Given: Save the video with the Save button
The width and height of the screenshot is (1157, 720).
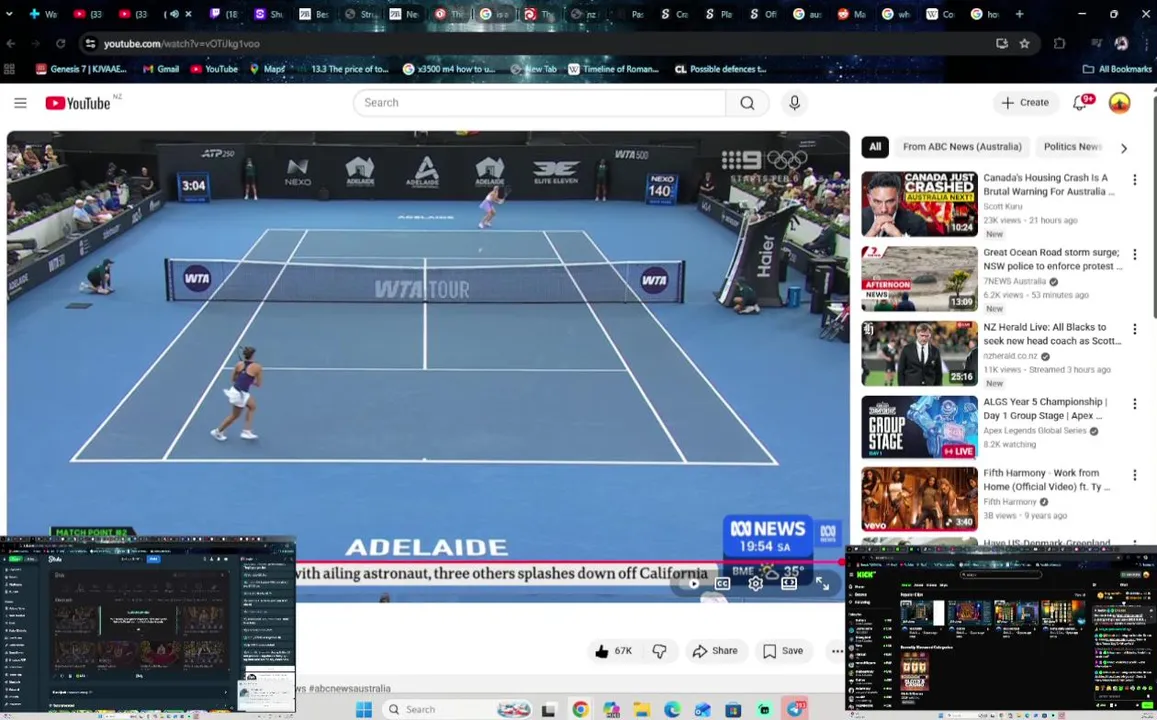Looking at the screenshot, I should coord(783,651).
